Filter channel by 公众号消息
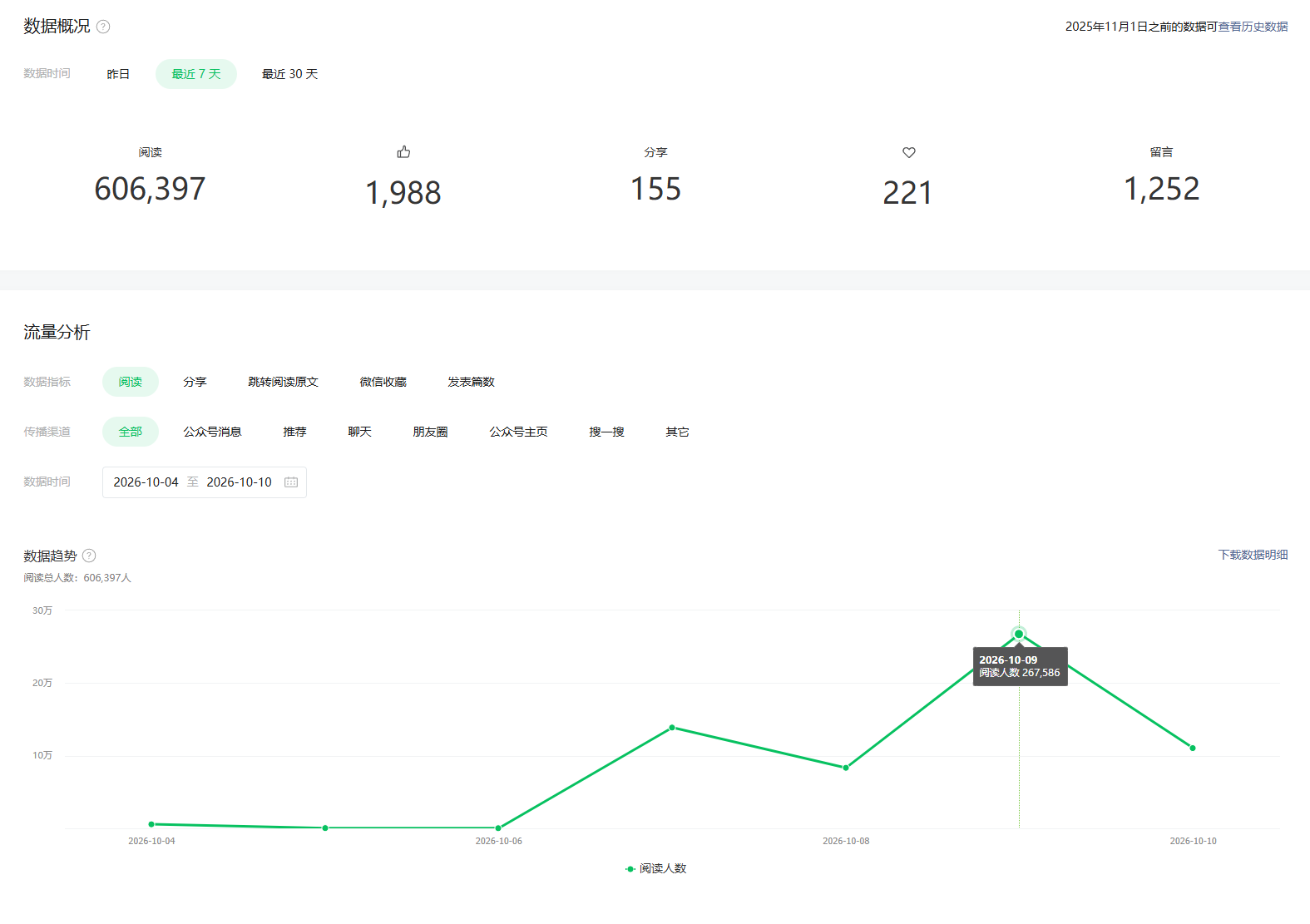This screenshot has height=924, width=1310. click(212, 432)
